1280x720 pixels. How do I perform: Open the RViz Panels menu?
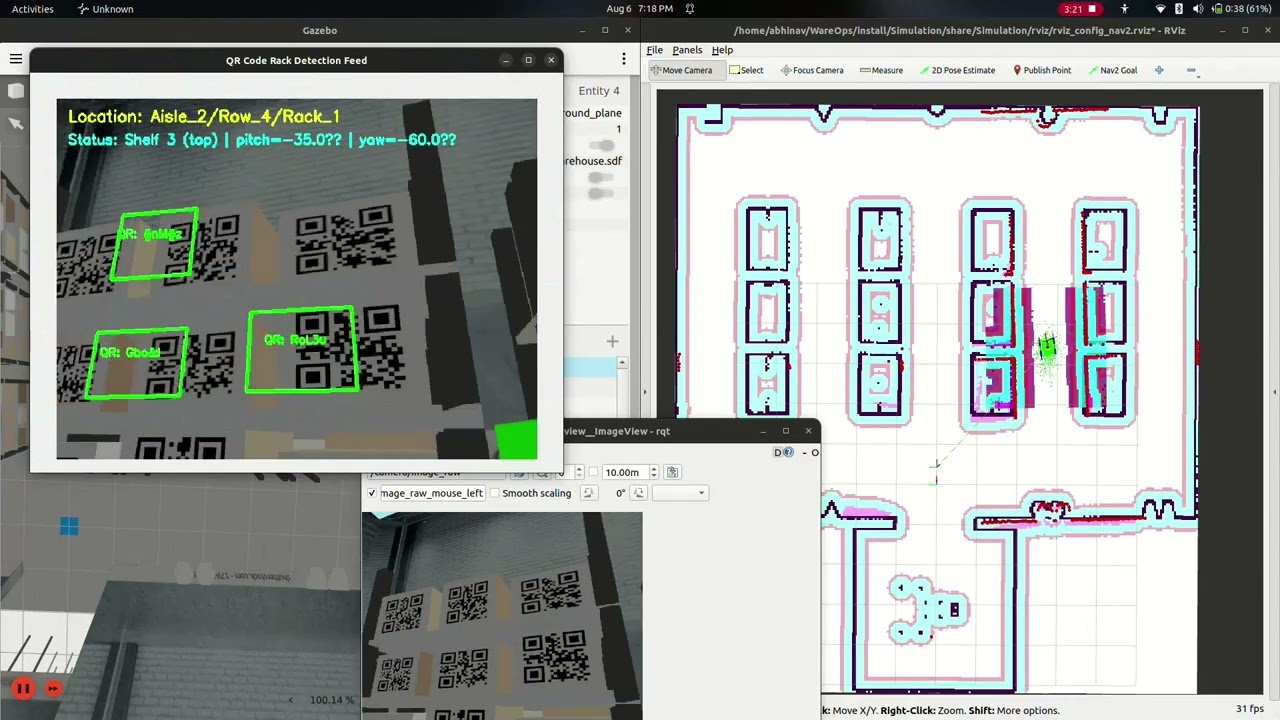[x=687, y=50]
